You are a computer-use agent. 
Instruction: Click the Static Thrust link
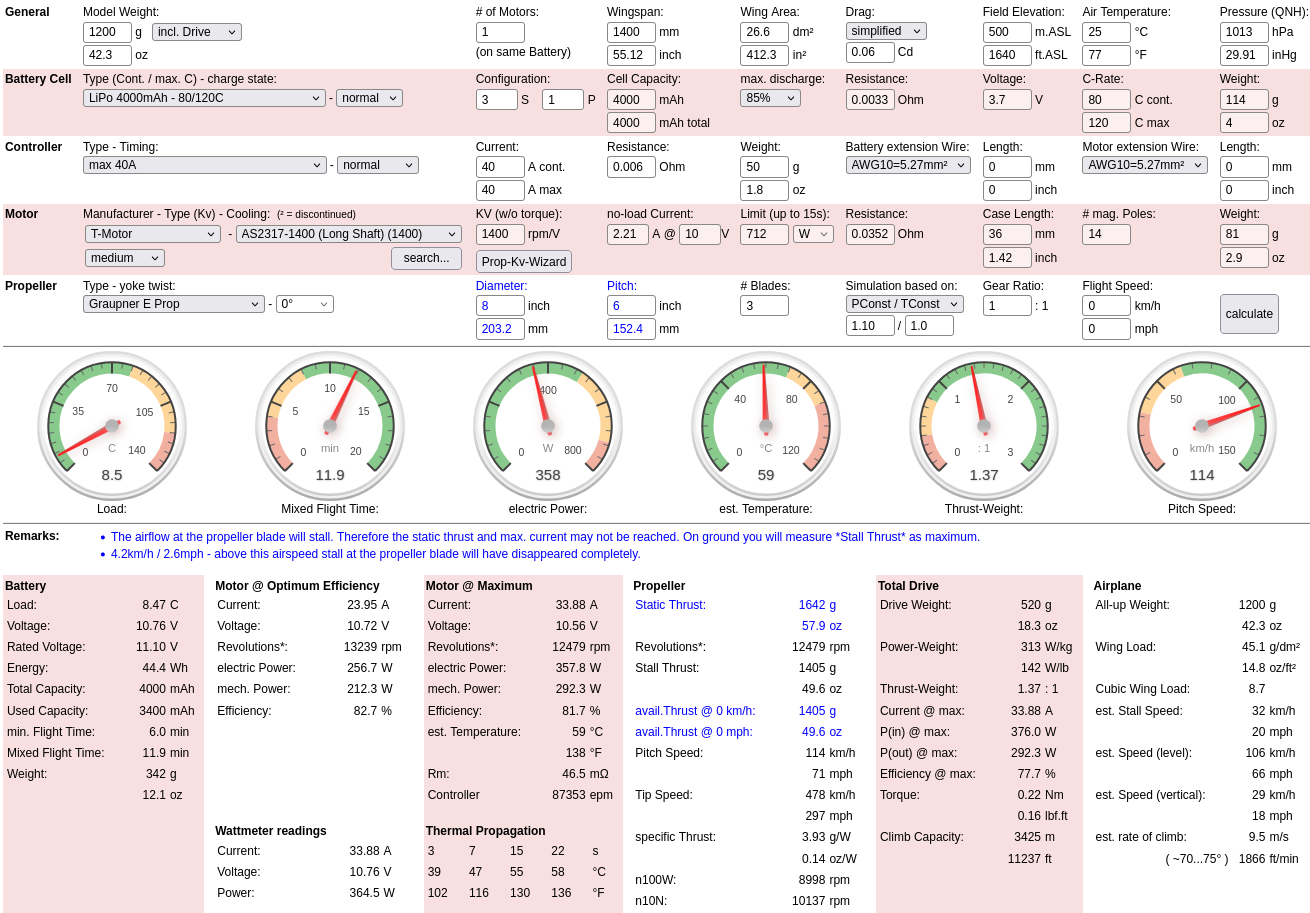point(670,605)
